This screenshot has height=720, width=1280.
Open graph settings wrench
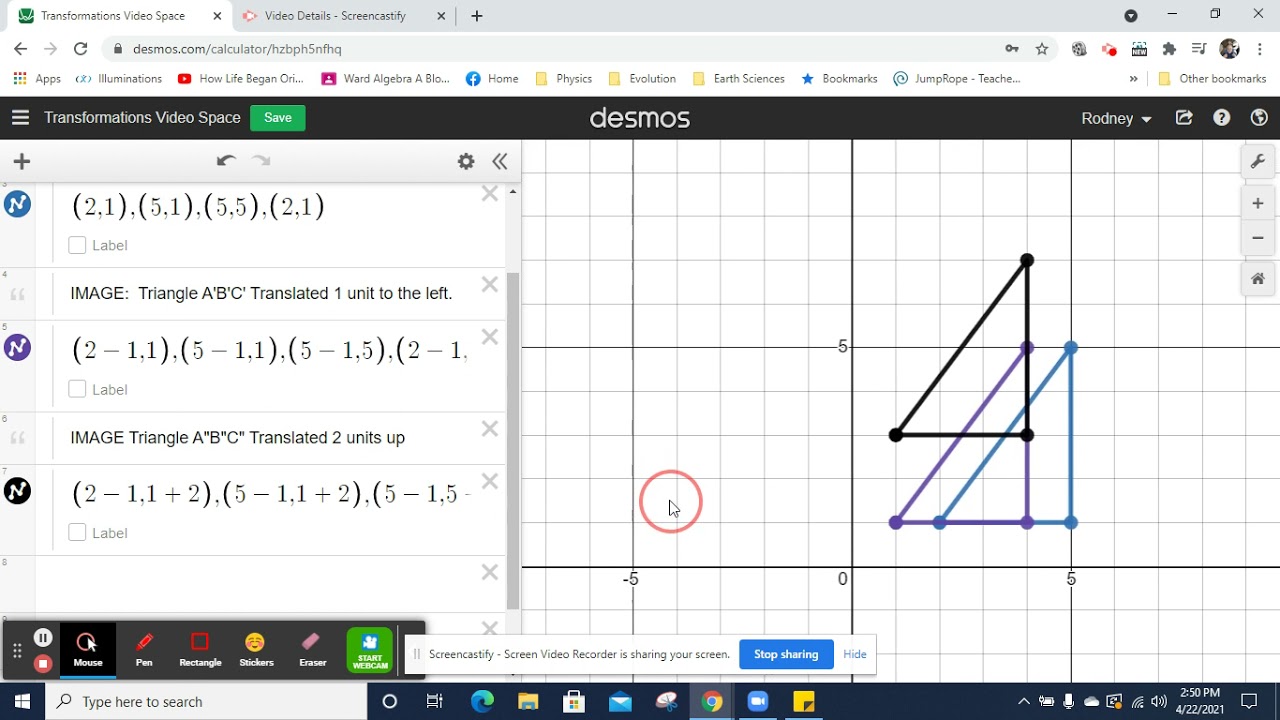1258,161
